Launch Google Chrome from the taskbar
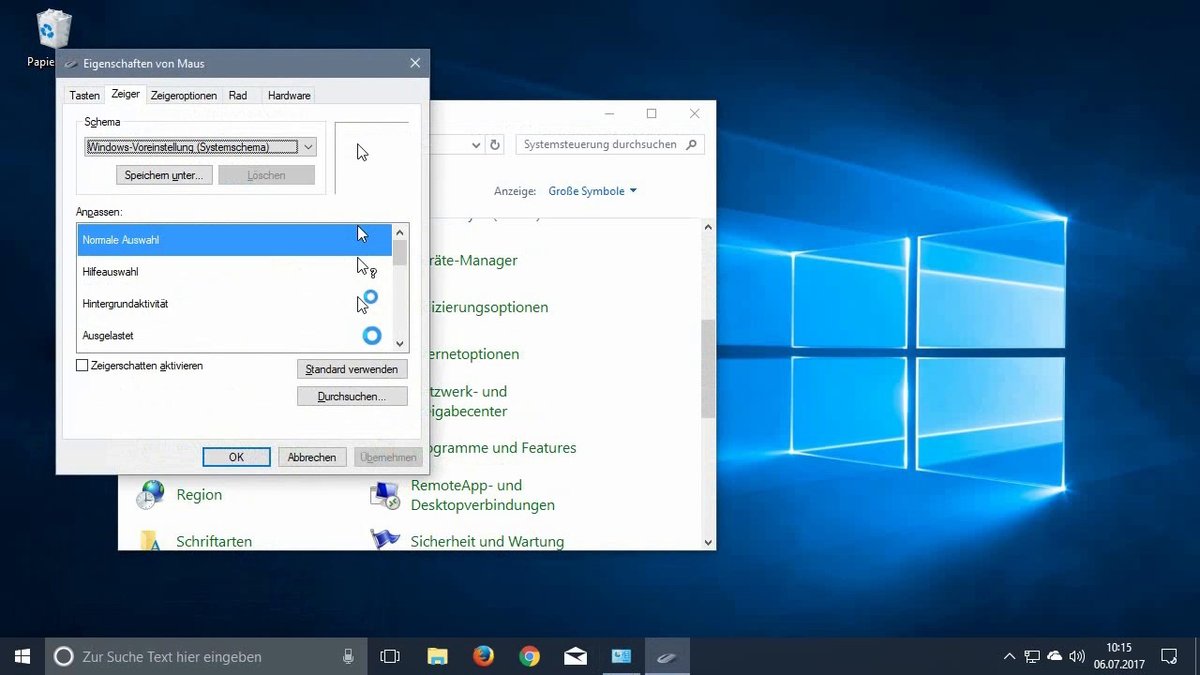1200x675 pixels. 529,656
